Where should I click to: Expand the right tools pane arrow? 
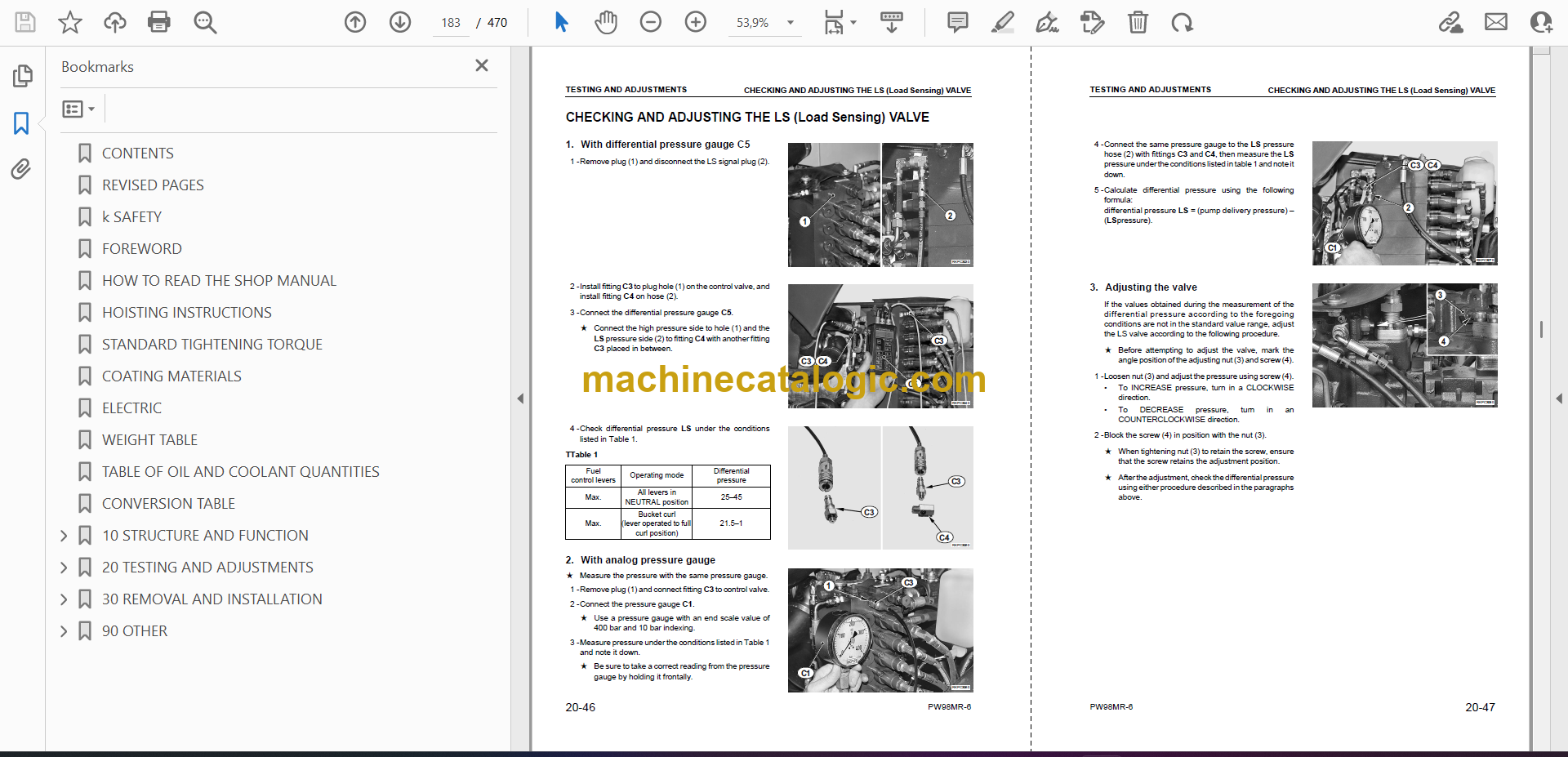[1559, 399]
